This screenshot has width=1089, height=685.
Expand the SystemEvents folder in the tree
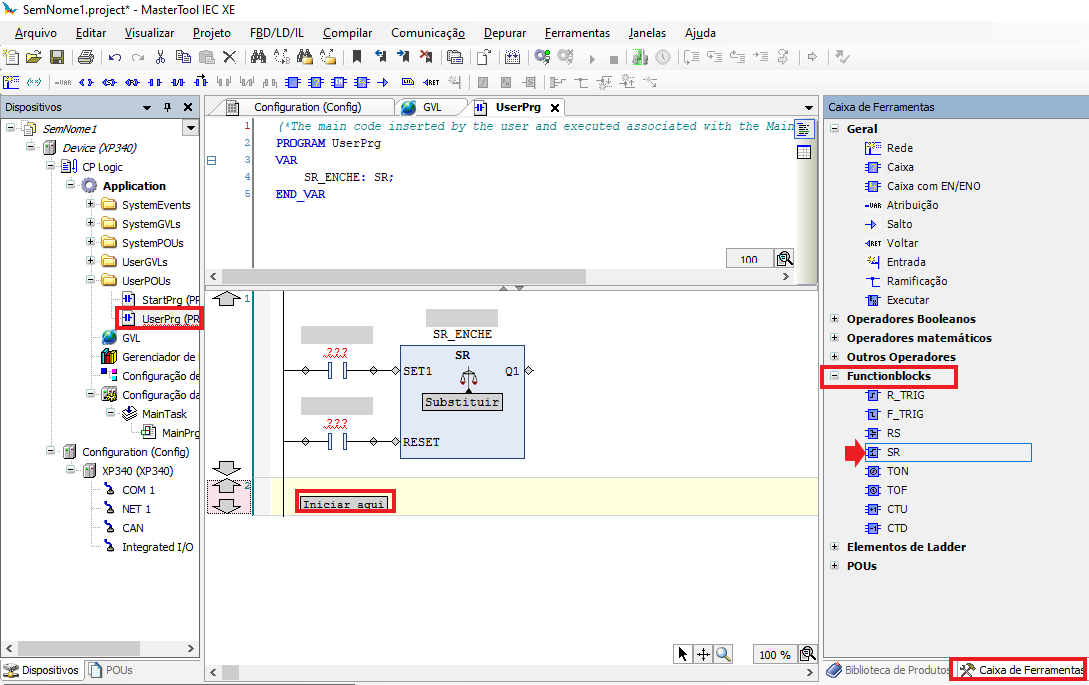[x=91, y=205]
